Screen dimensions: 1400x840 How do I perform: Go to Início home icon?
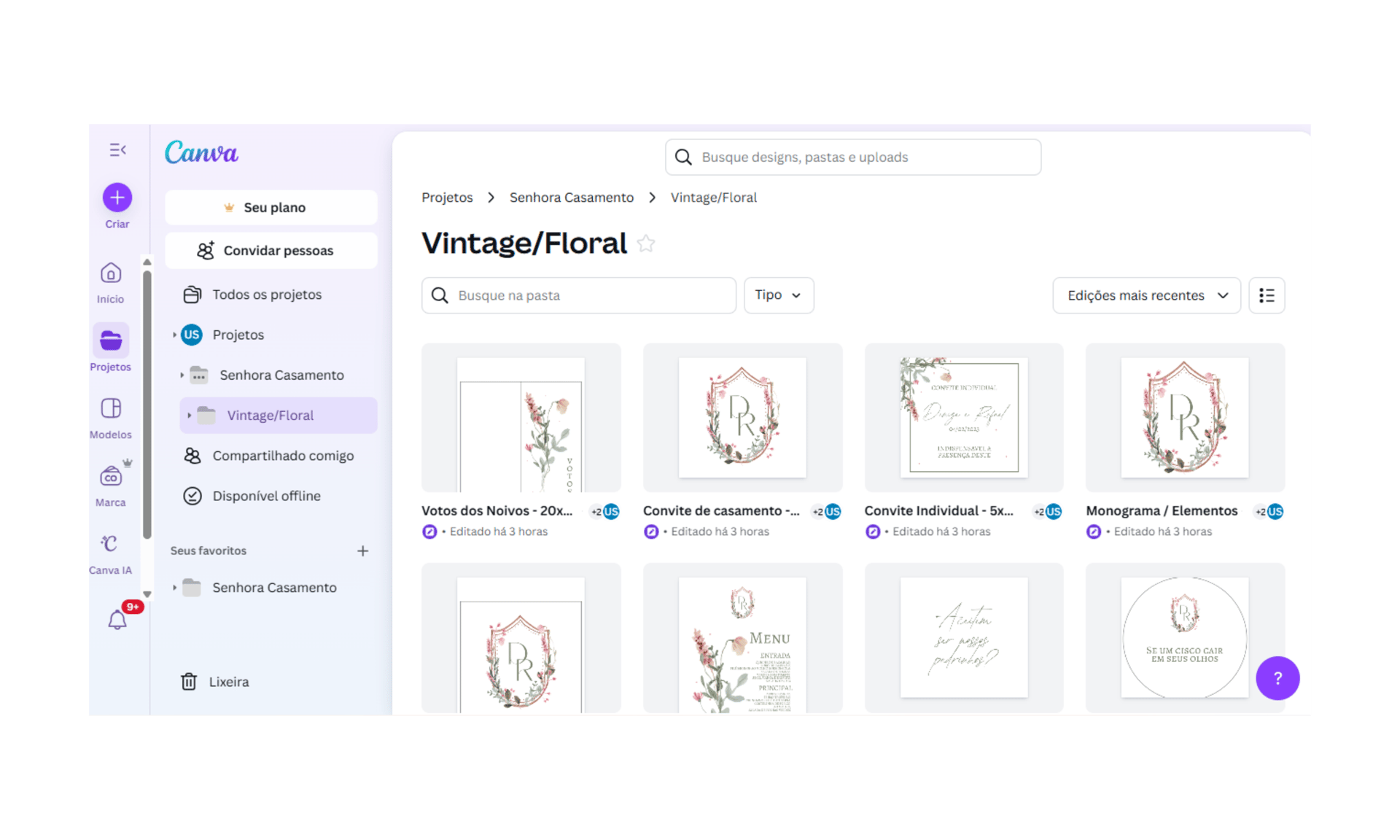[x=111, y=273]
